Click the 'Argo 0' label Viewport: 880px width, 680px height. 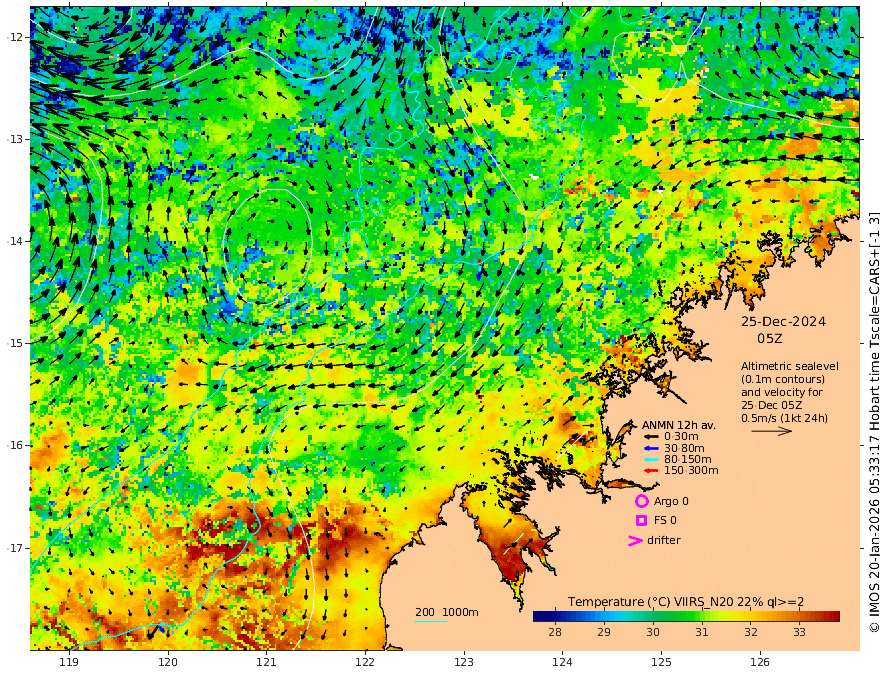click(x=671, y=501)
